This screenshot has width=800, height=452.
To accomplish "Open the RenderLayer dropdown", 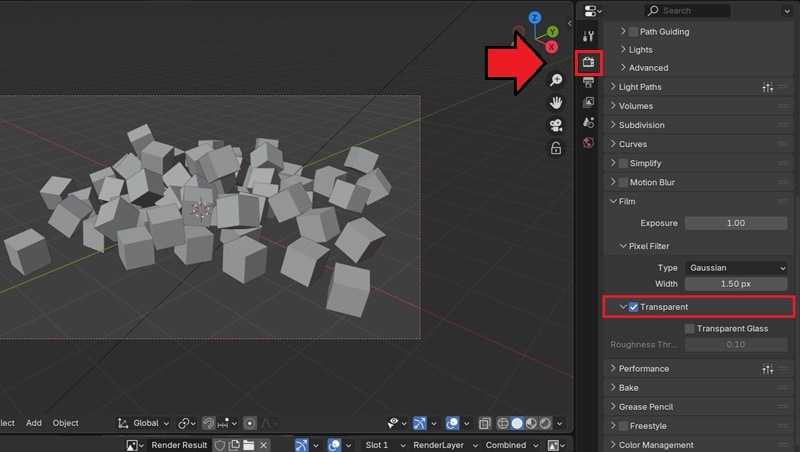I will click(444, 445).
